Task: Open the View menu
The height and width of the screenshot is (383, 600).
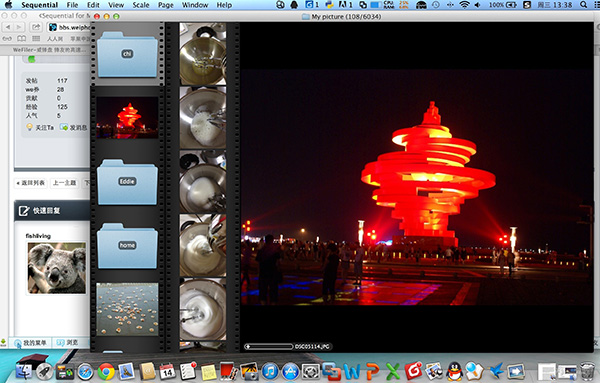Action: click(x=116, y=5)
